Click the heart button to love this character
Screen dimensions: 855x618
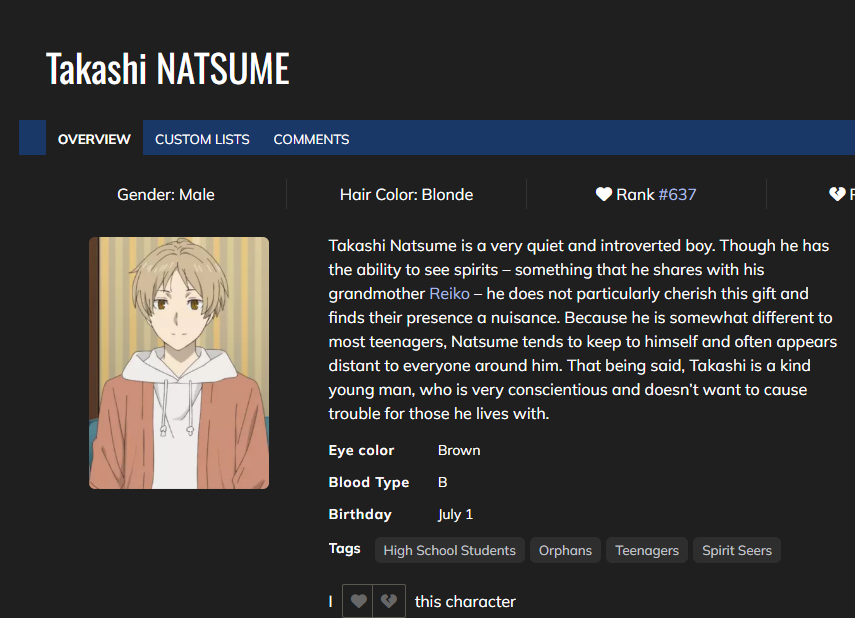tap(359, 601)
